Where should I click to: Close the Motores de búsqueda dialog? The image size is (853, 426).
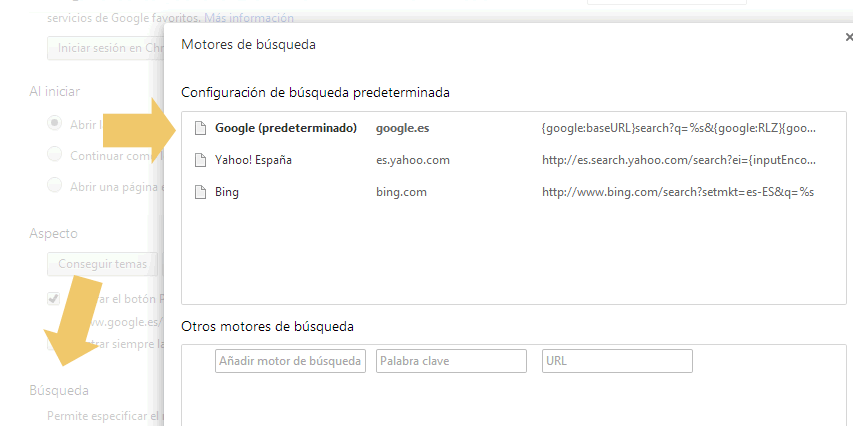[x=849, y=37]
